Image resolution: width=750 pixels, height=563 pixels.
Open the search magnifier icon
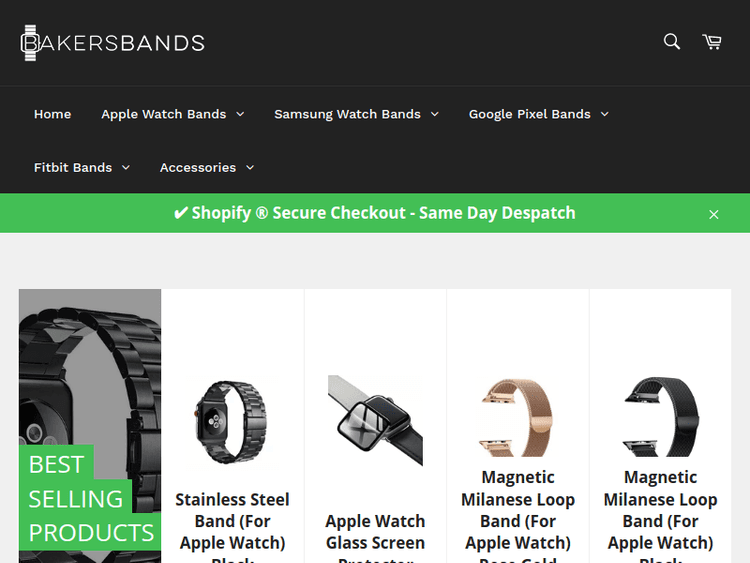tap(672, 42)
